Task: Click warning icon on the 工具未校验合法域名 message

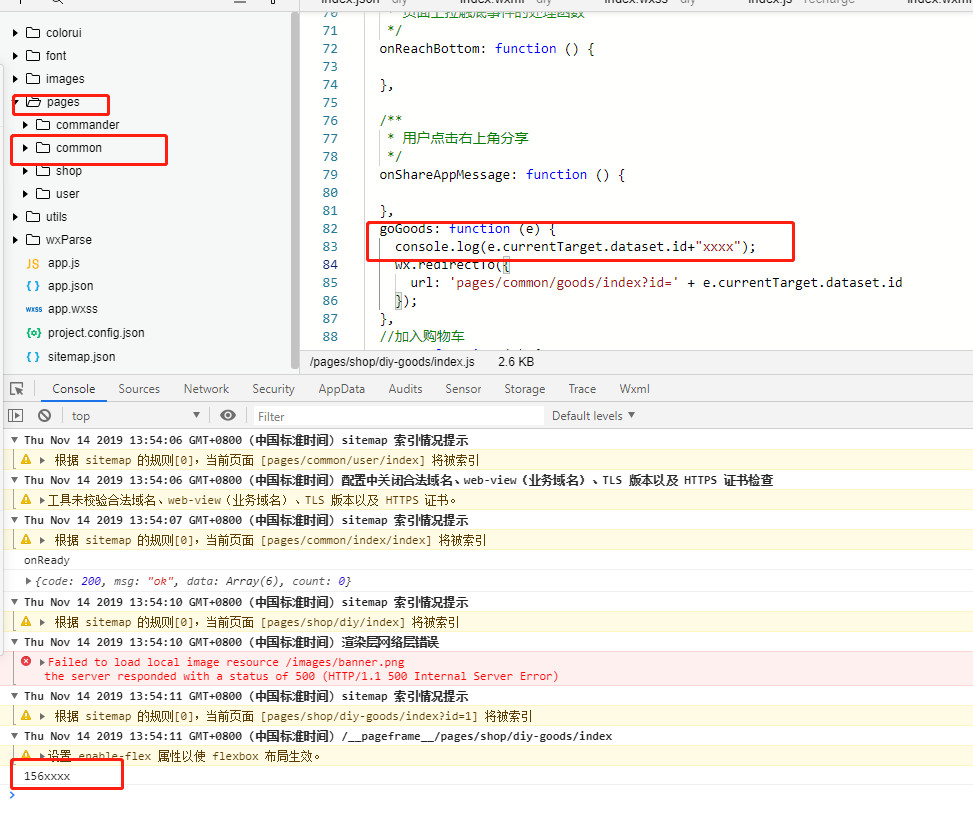Action: [26, 500]
